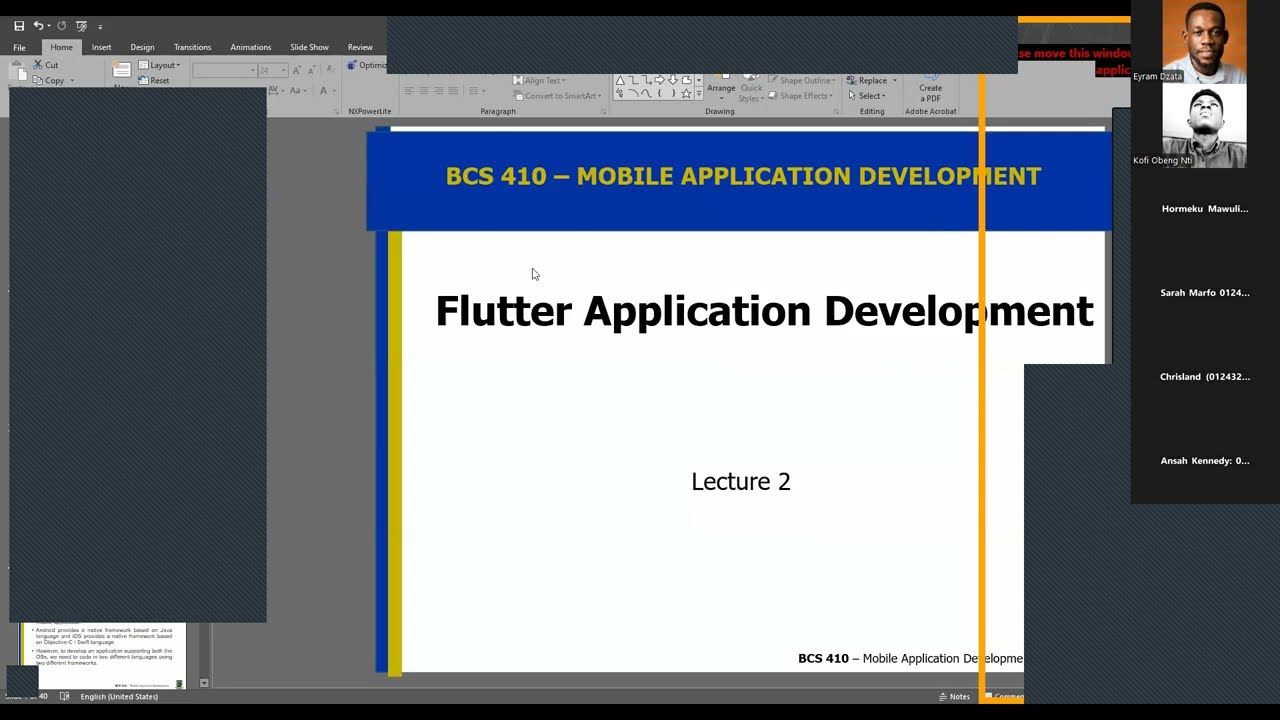Click Justify paragraph icon
Image resolution: width=1280 pixels, height=720 pixels.
(454, 91)
